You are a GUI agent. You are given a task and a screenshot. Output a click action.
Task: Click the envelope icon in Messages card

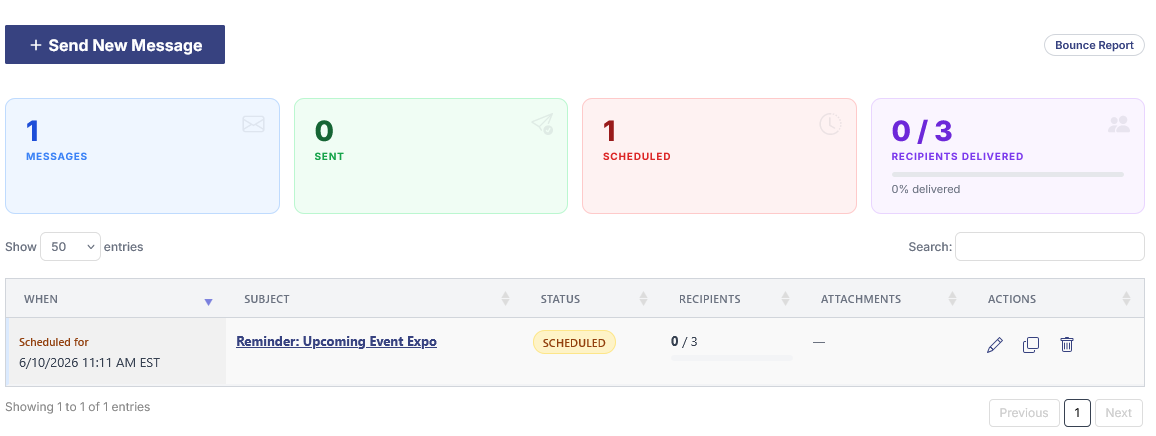pos(253,124)
